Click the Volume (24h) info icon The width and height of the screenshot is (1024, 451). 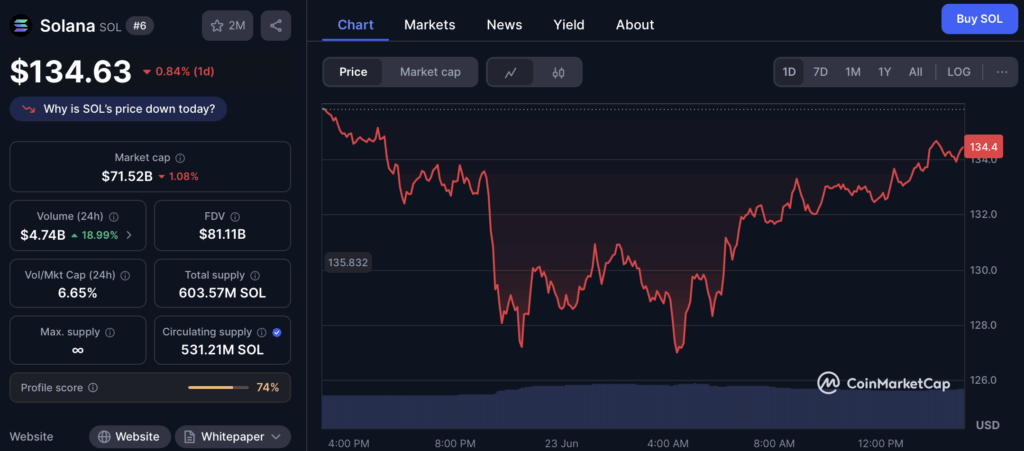coord(114,217)
